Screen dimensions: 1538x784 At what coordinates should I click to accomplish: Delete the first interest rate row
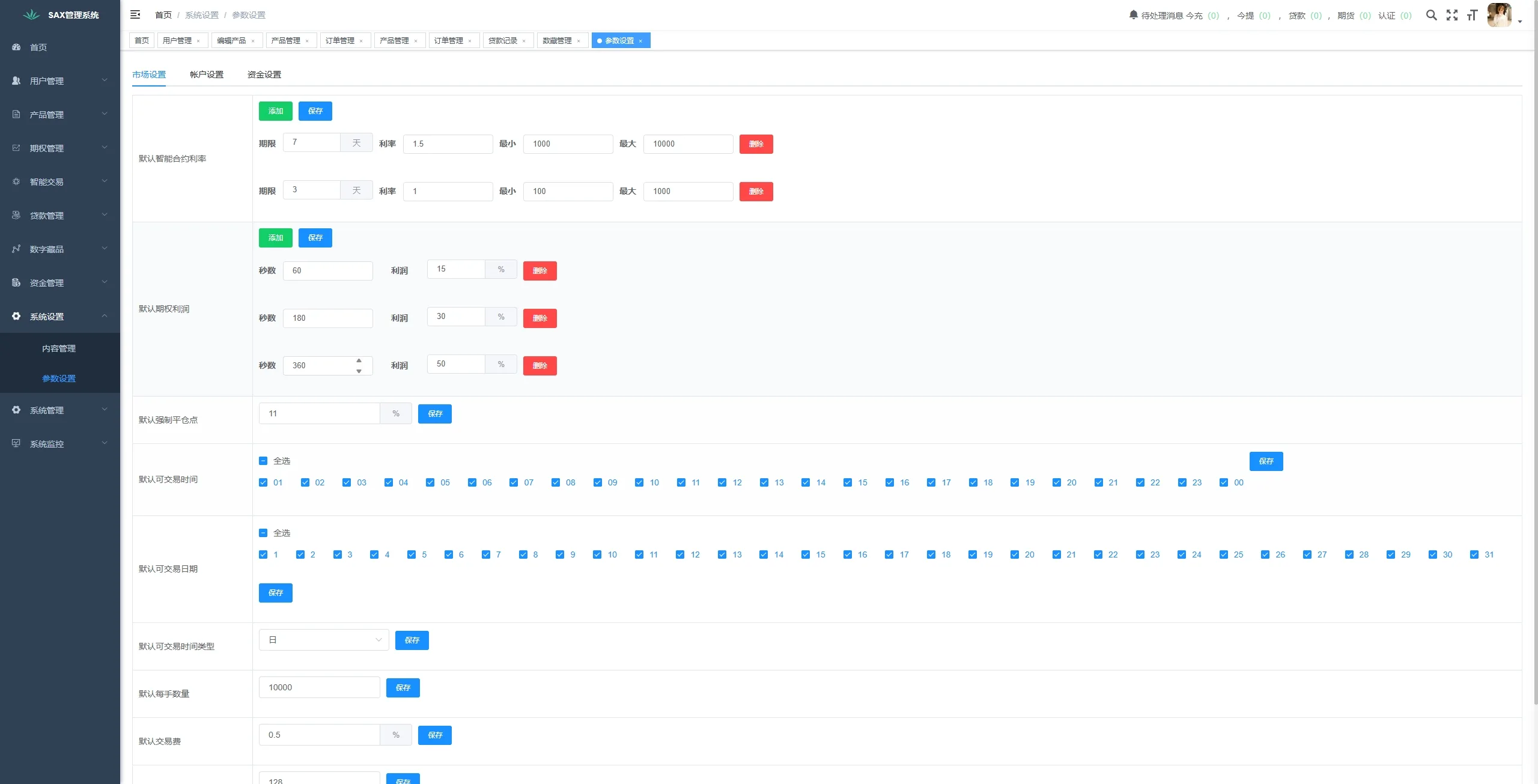[756, 144]
